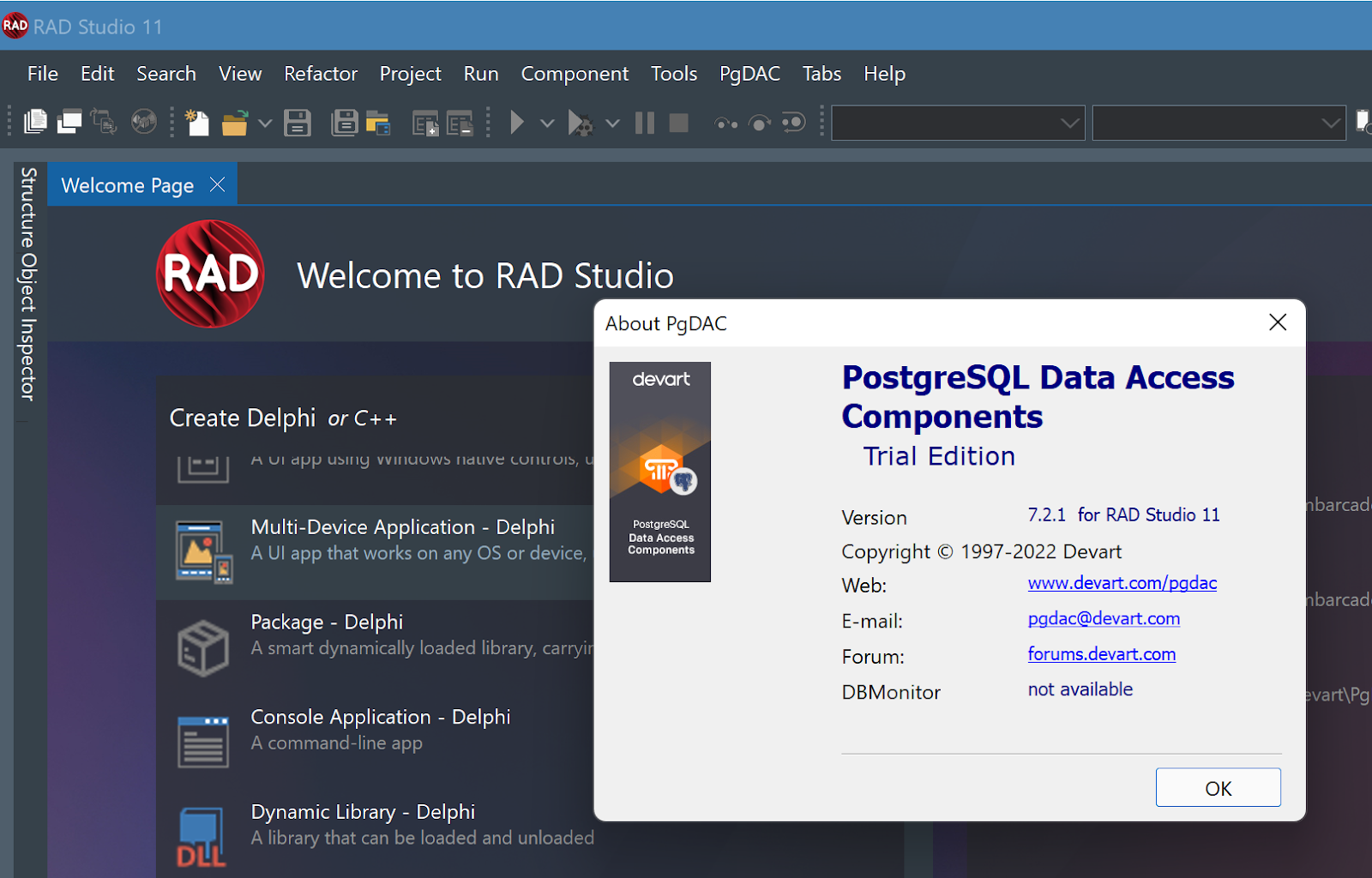Click the Pause toolbar icon
Screen dimensions: 1372x878
point(645,123)
